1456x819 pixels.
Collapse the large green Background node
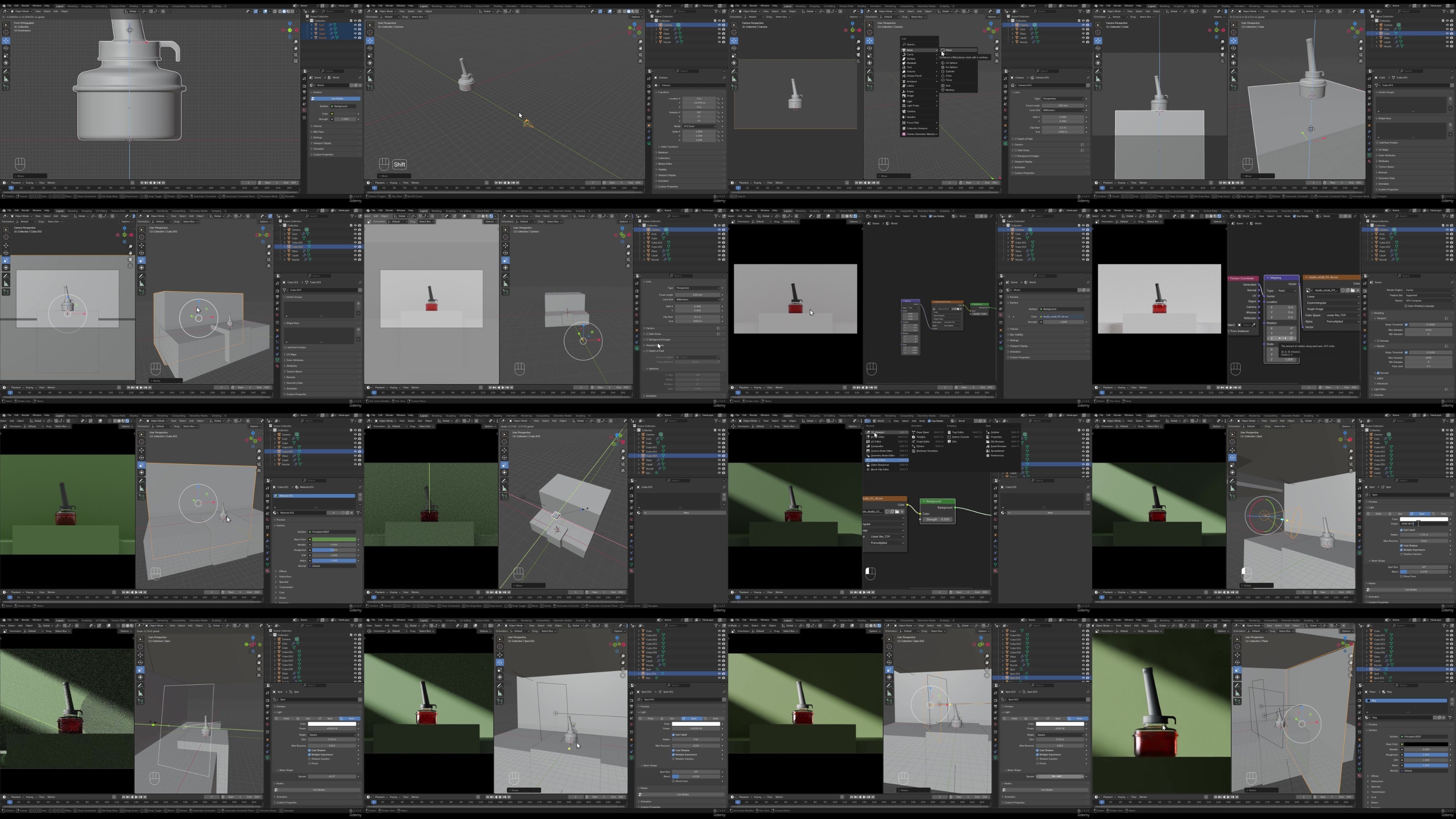(924, 501)
